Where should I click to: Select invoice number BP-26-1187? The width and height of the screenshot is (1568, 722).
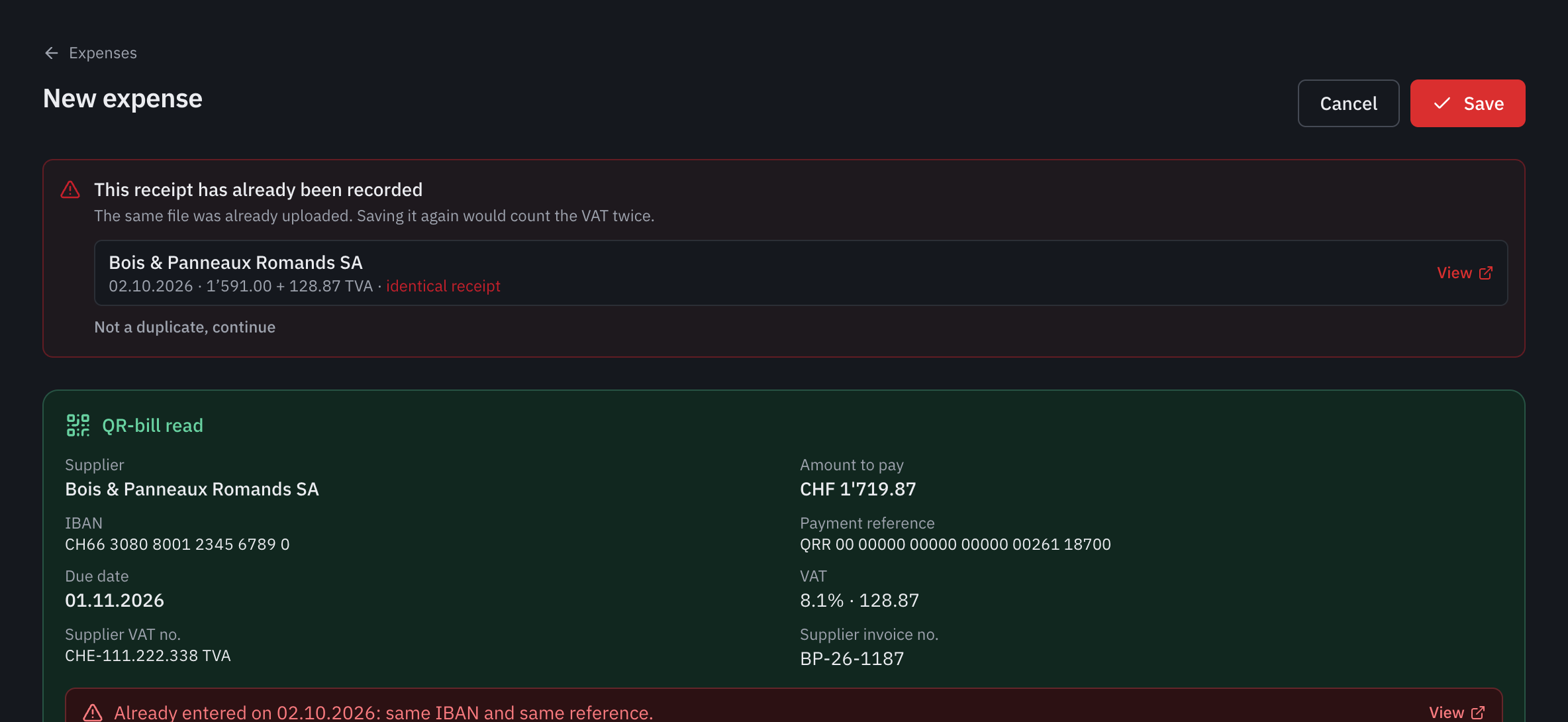(x=852, y=658)
